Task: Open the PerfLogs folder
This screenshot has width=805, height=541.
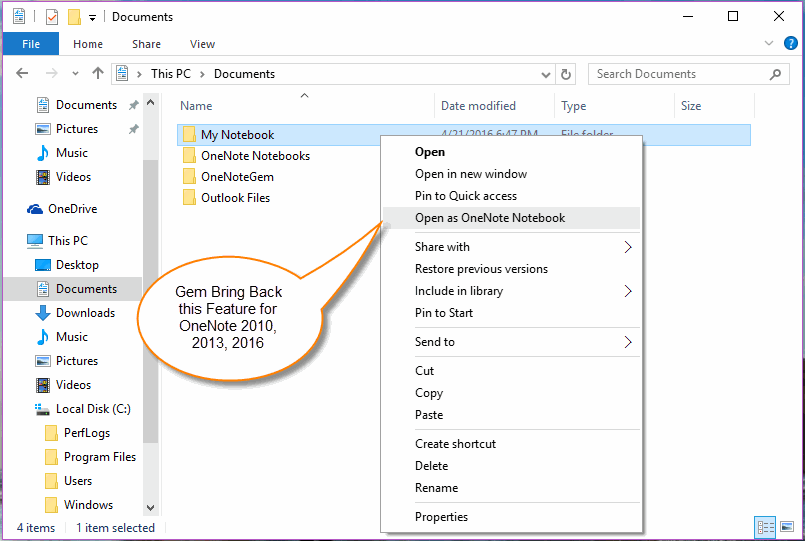Action: [x=78, y=433]
